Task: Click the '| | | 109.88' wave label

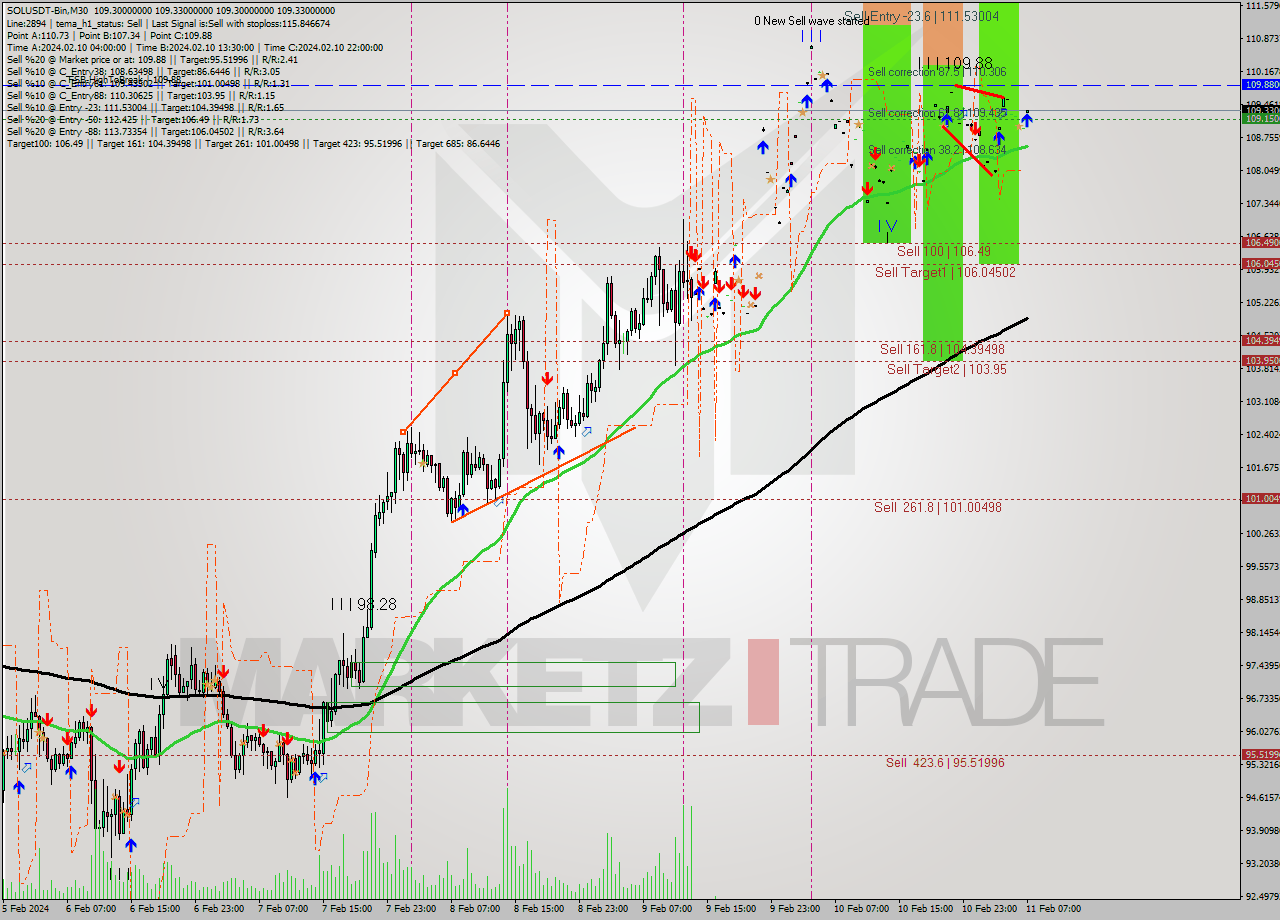Action: click(x=954, y=62)
